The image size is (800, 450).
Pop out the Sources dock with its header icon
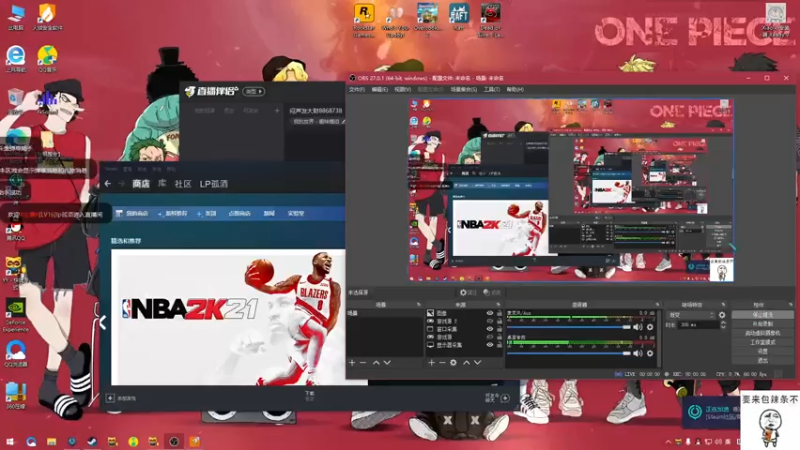[x=498, y=305]
